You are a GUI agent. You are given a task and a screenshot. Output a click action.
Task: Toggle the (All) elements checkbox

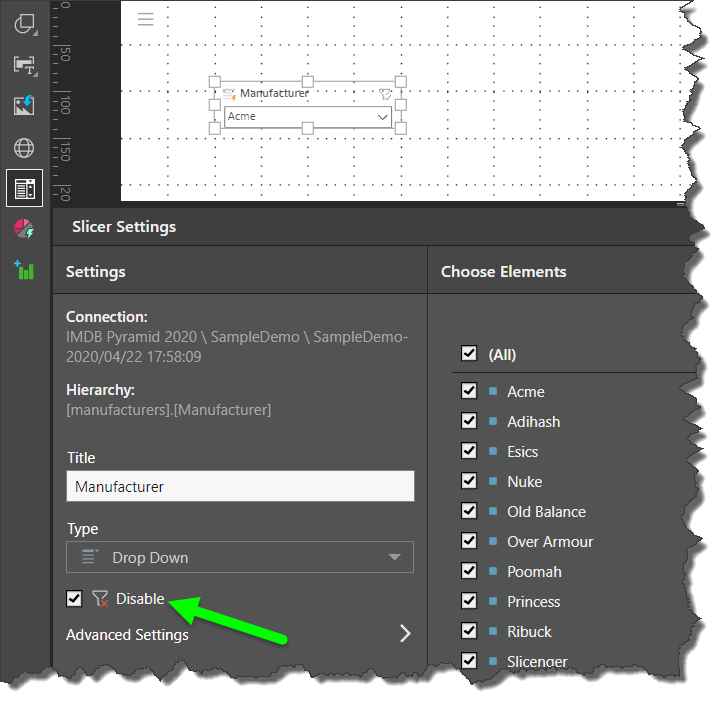(469, 354)
